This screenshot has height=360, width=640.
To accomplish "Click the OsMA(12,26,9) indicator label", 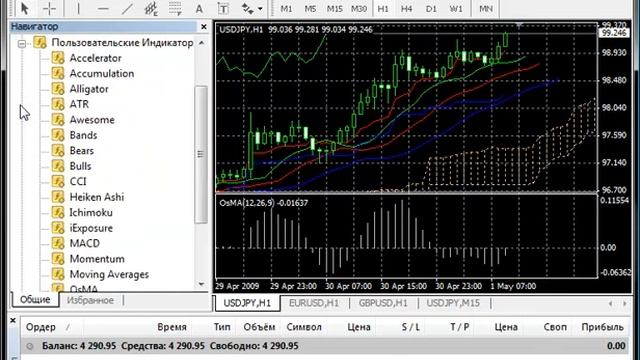I will [264, 203].
